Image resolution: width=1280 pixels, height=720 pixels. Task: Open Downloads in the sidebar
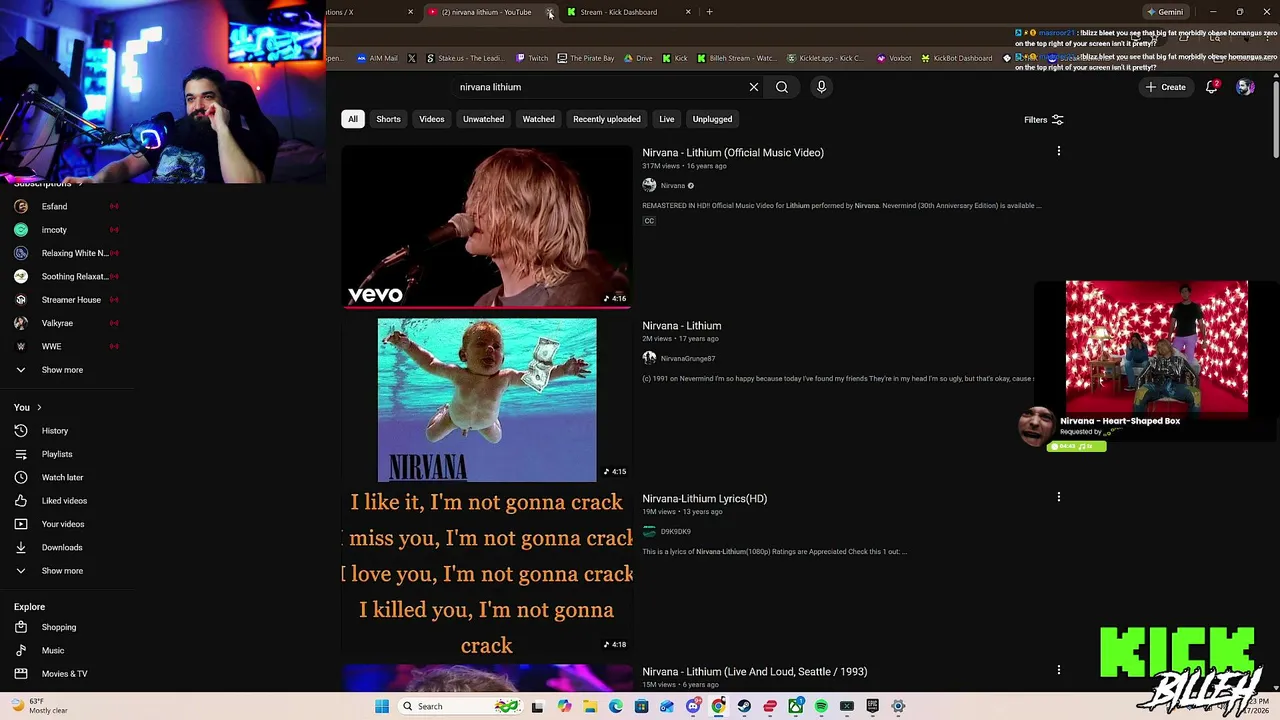coord(61,547)
